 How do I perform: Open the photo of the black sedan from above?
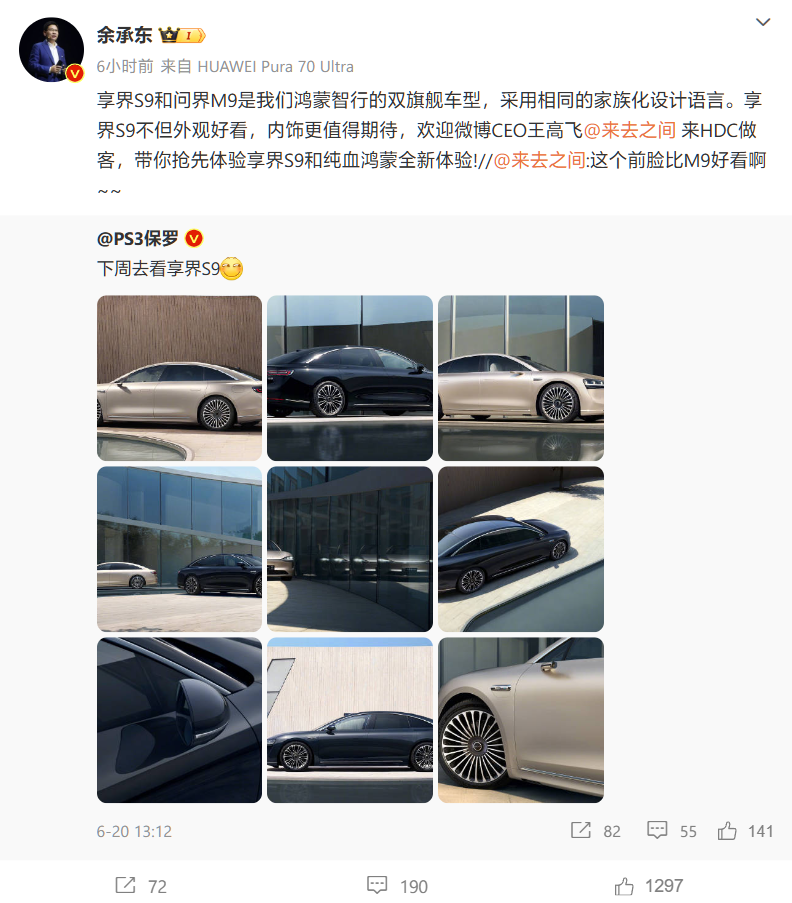(x=521, y=549)
